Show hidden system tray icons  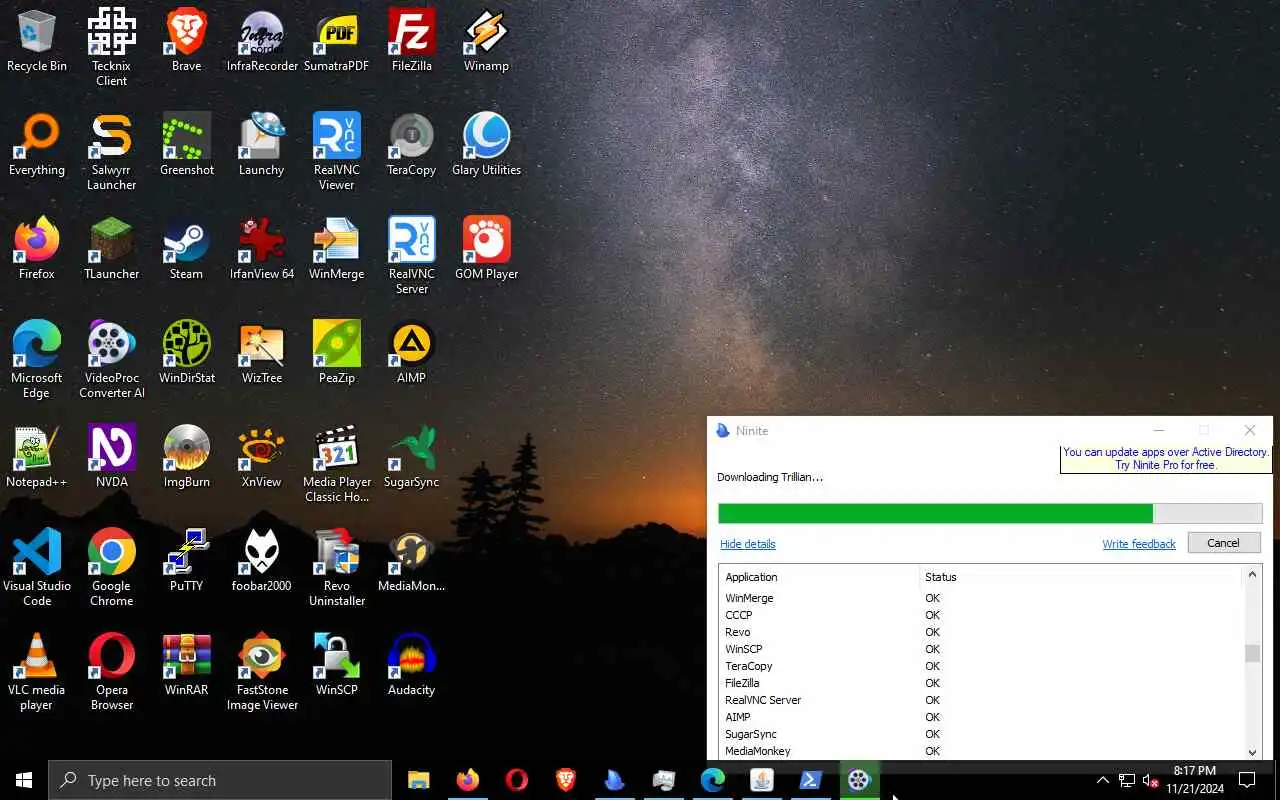pos(1102,780)
